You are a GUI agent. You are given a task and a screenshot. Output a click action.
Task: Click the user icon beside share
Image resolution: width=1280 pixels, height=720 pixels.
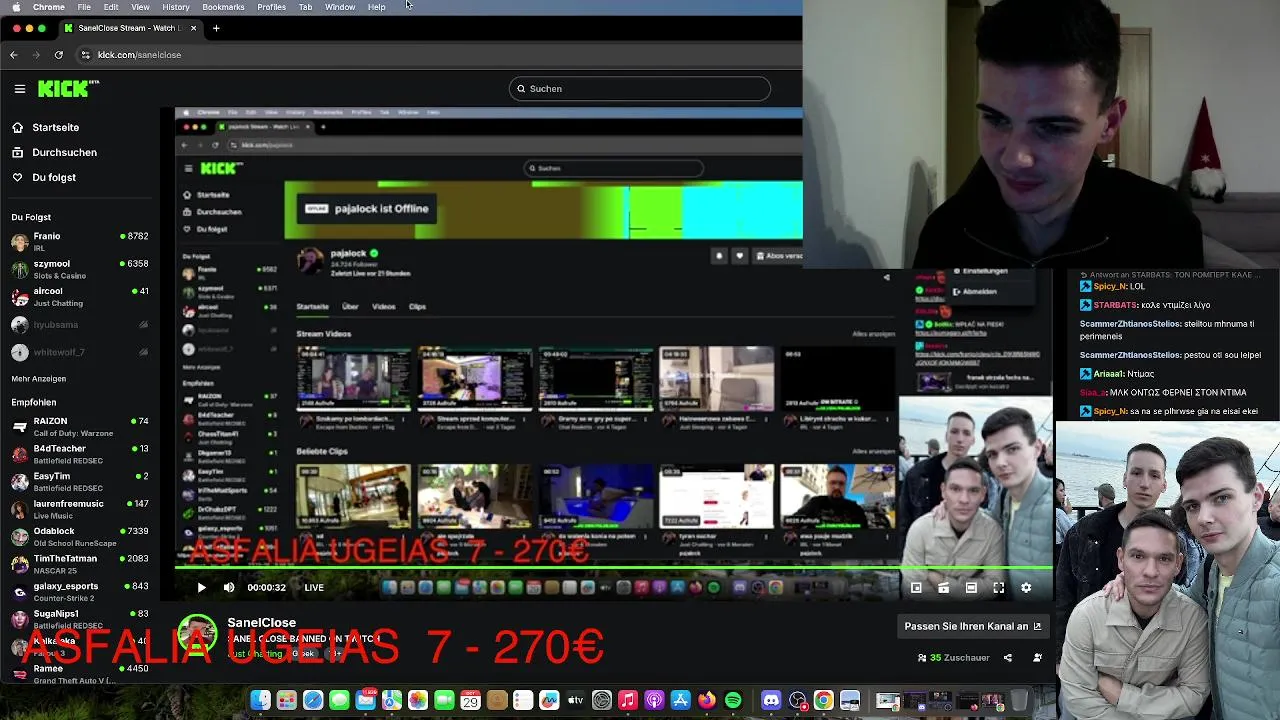coord(1037,658)
